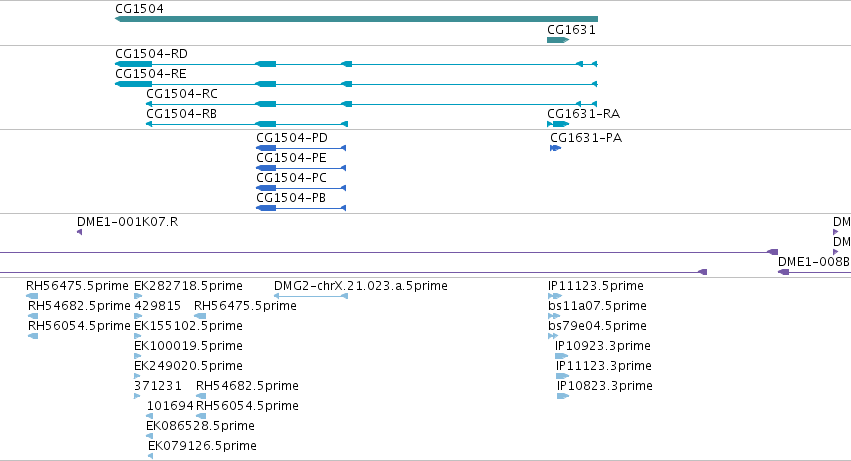Click the CG1631 gene arrow glyph

tap(558, 40)
